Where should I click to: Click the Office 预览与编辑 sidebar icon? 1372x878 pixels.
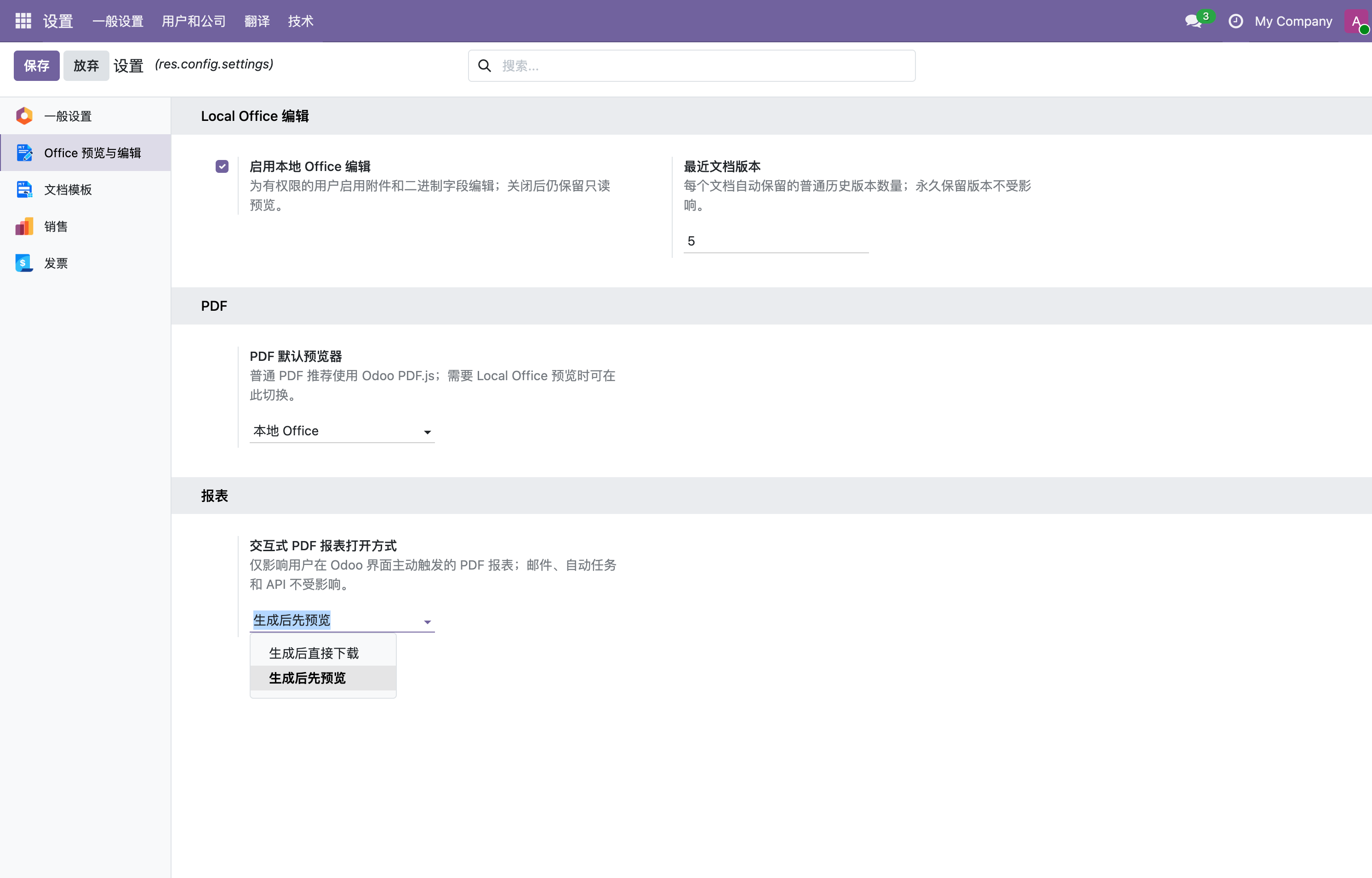pyautogui.click(x=24, y=153)
